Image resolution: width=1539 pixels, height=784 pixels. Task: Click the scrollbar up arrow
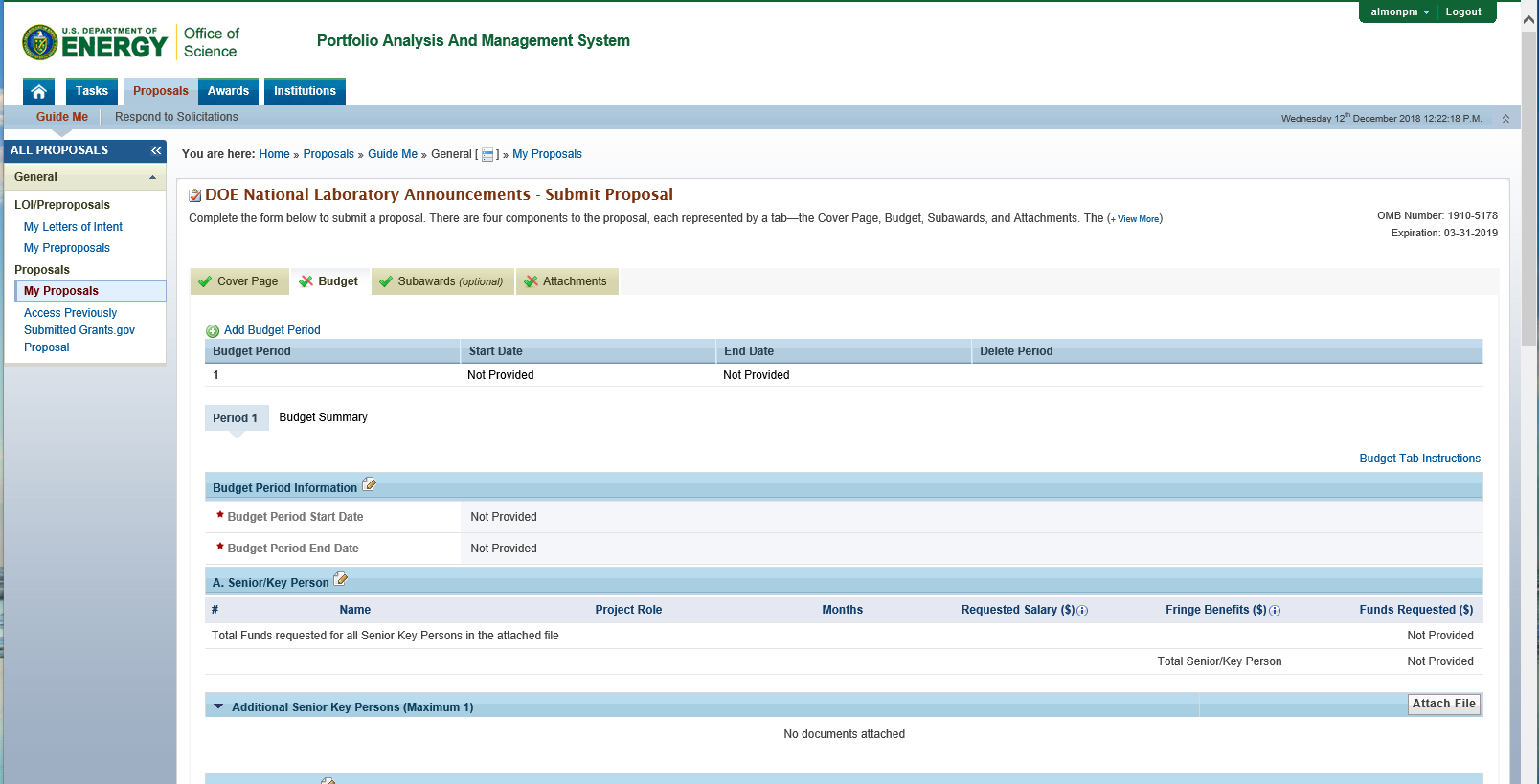(1529, 18)
